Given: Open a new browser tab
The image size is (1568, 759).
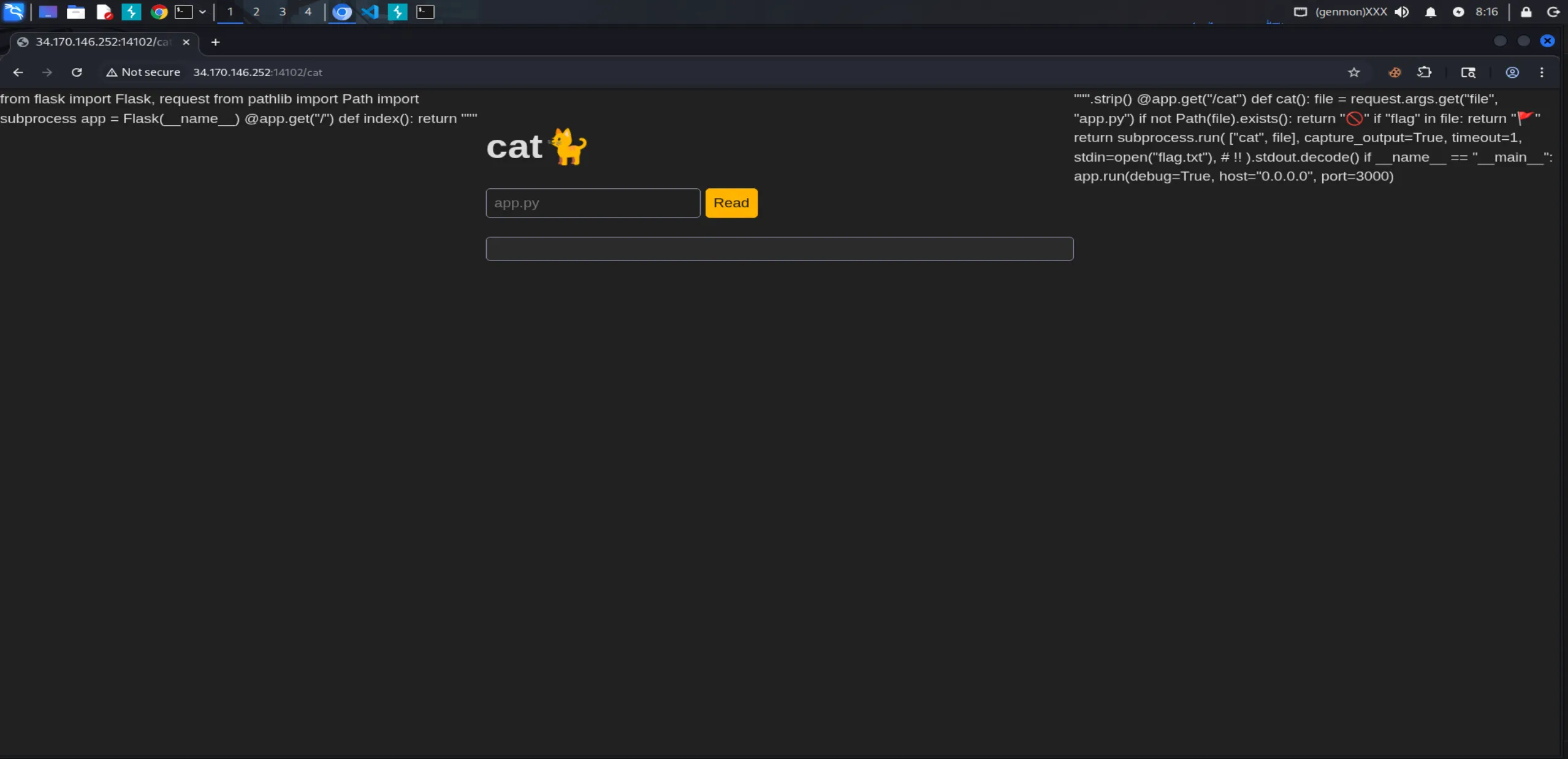Looking at the screenshot, I should 215,42.
